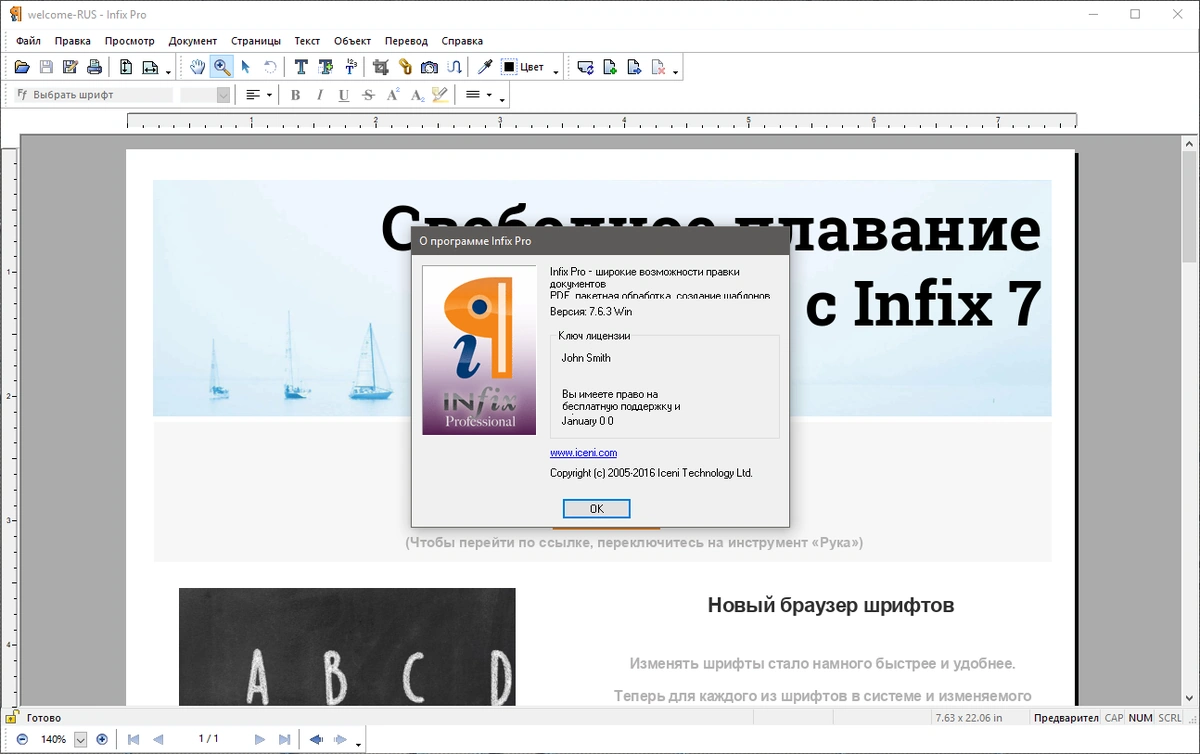Click the zoom out minus button
This screenshot has width=1200, height=754.
(22, 739)
